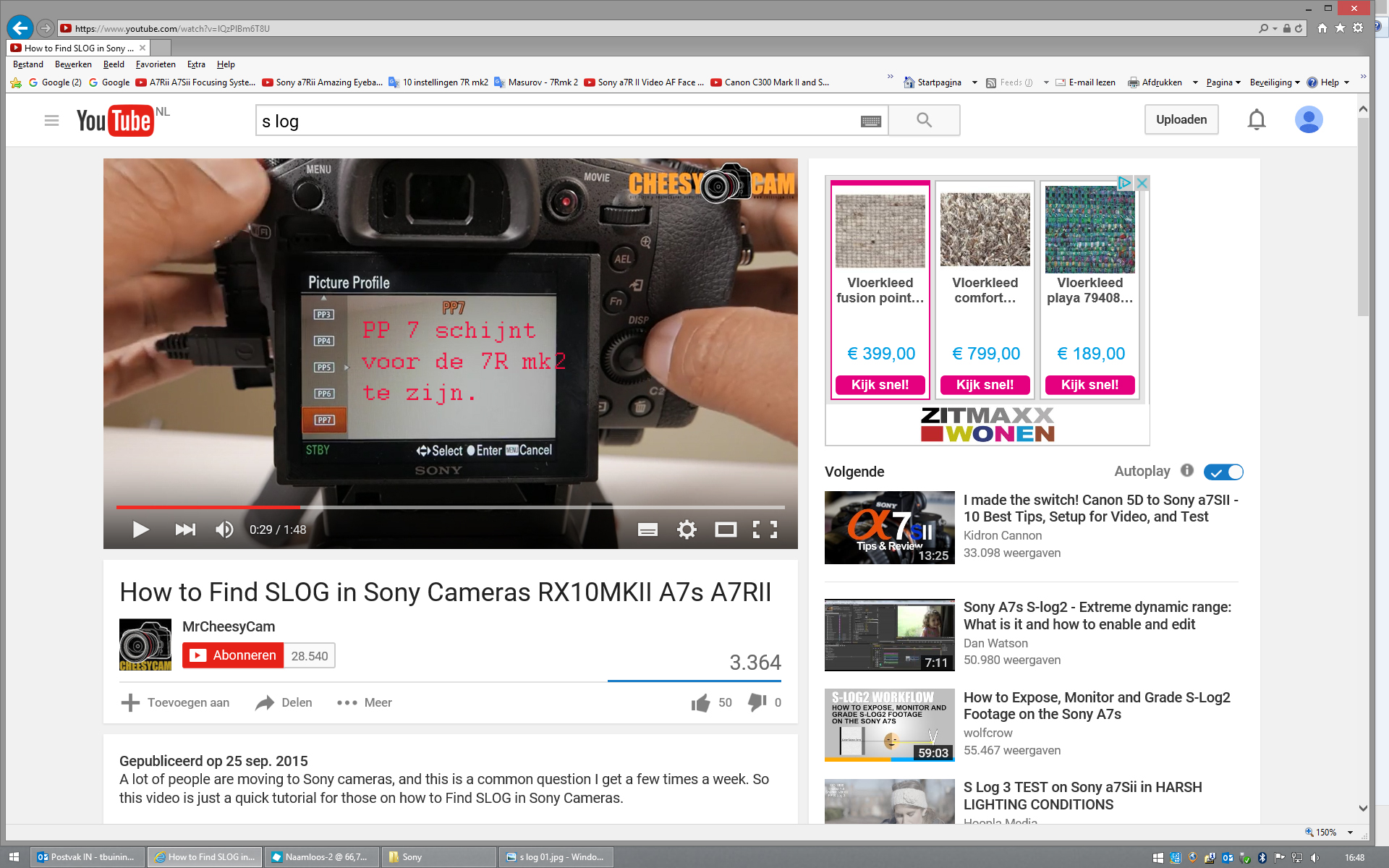1389x868 pixels.
Task: Expand the Pagina dropdown
Action: point(1223,82)
